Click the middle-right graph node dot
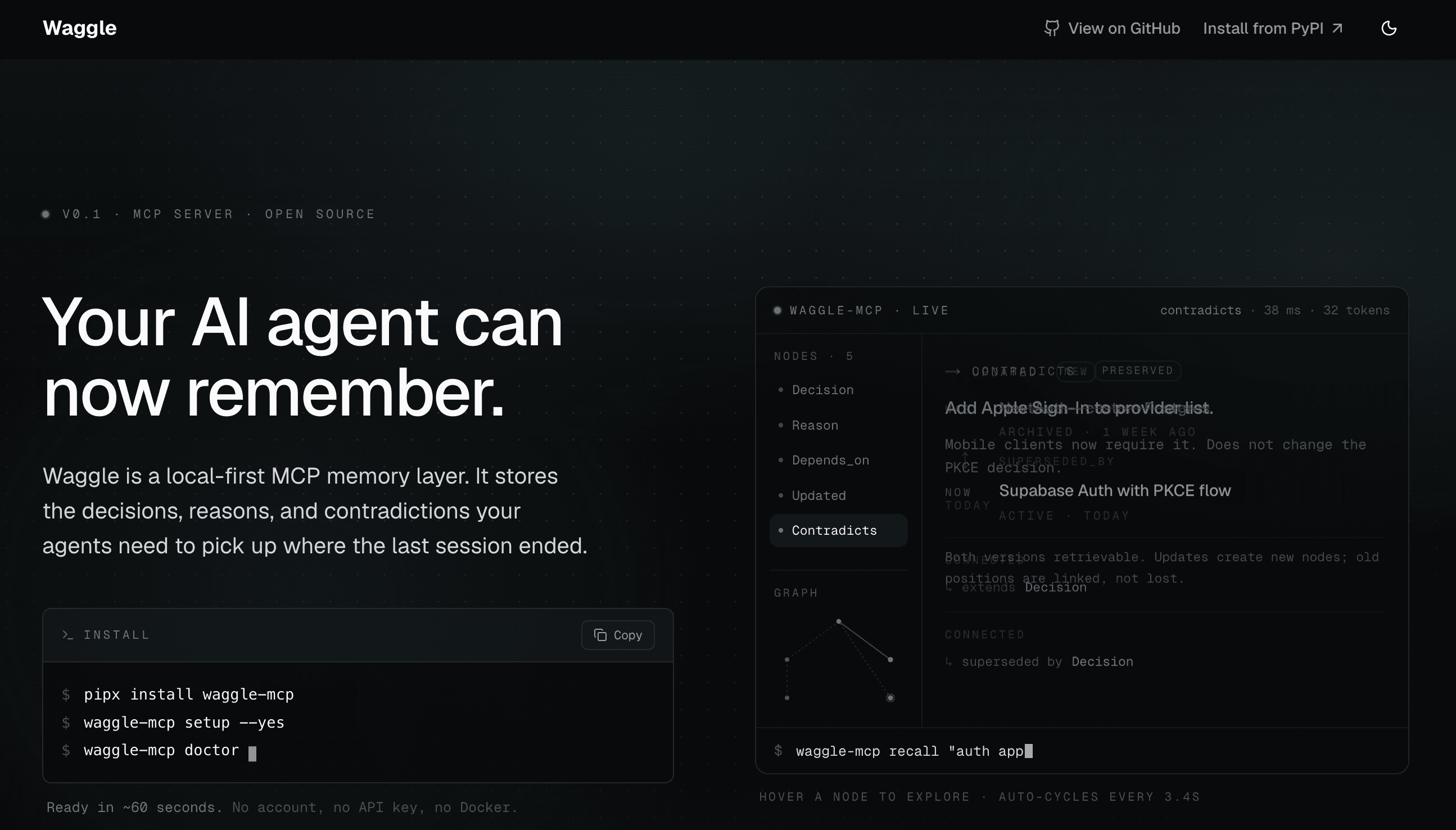1456x830 pixels. pos(890,660)
